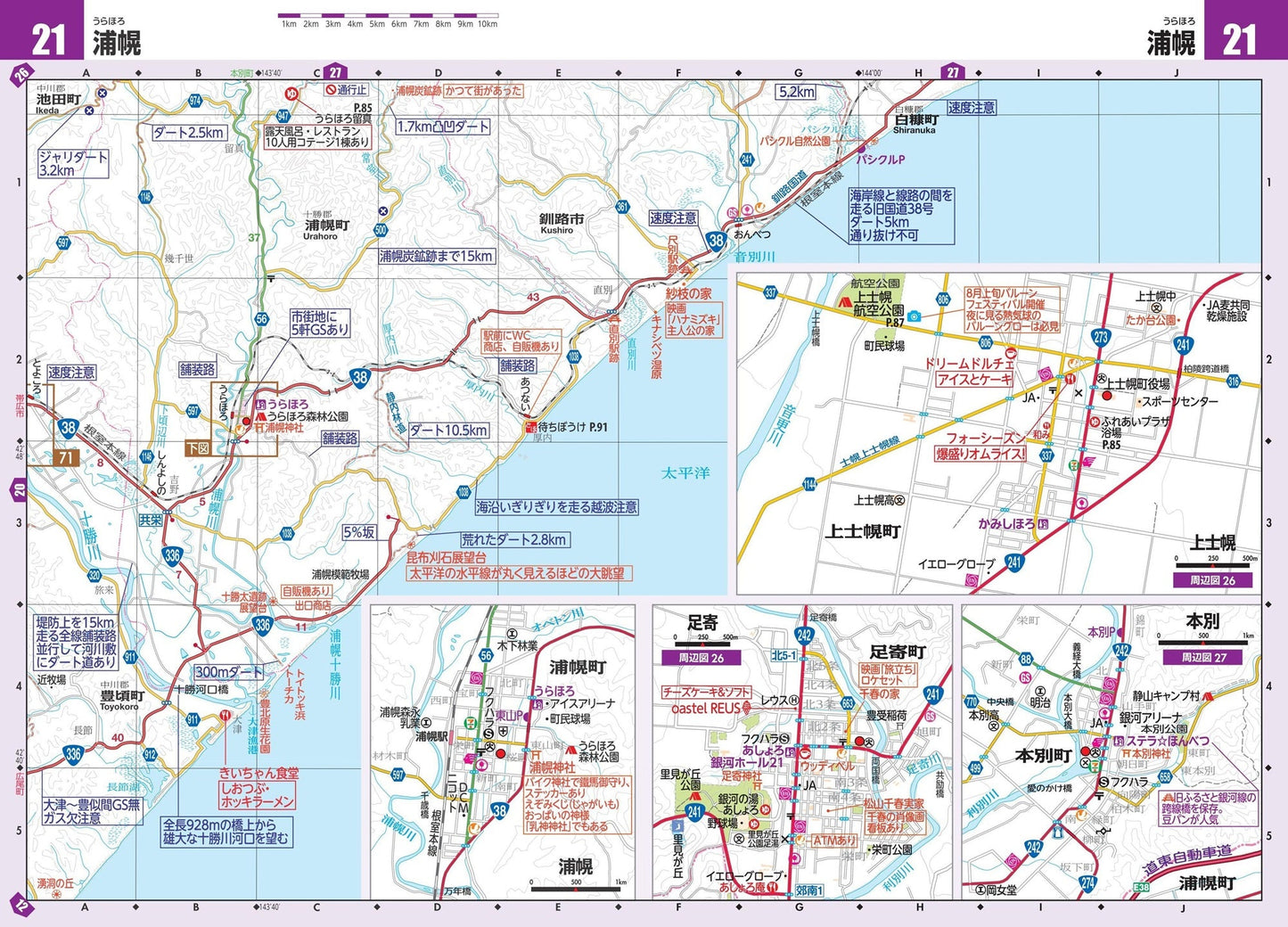
Task: Click the no-entry icon next to 通行止
Action: click(x=331, y=90)
